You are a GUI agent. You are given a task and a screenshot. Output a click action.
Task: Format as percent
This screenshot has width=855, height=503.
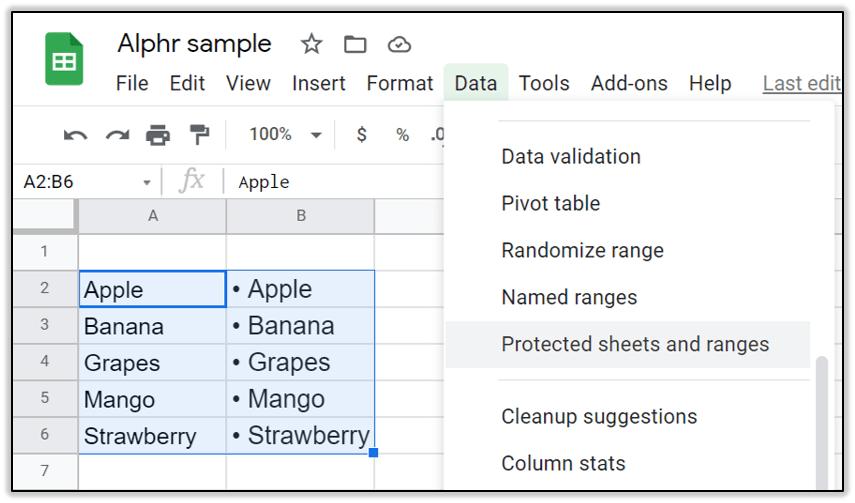(402, 134)
